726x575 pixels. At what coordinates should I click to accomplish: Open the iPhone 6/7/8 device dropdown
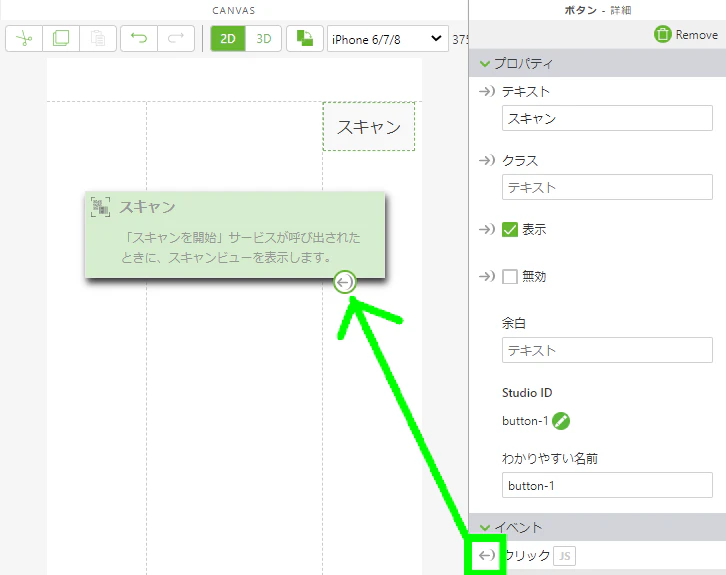(388, 38)
